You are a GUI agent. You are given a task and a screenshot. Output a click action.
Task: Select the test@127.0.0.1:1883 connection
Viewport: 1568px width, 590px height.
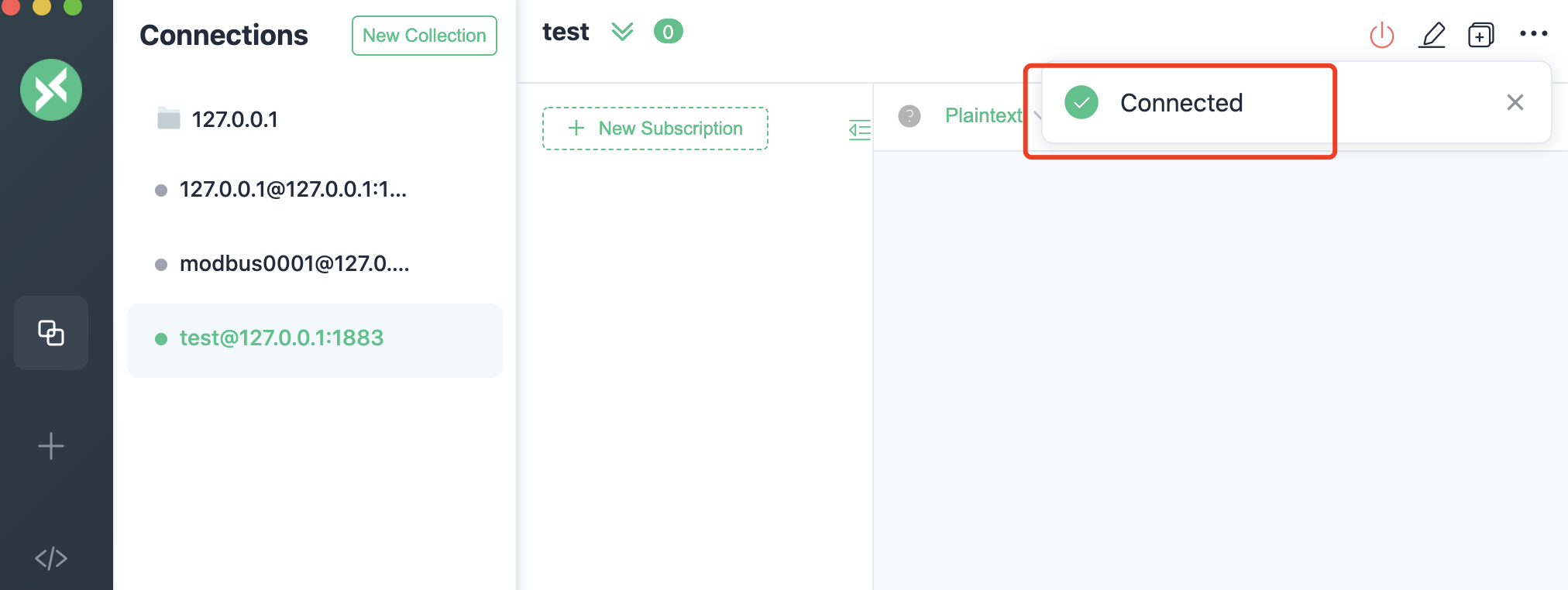(x=282, y=338)
